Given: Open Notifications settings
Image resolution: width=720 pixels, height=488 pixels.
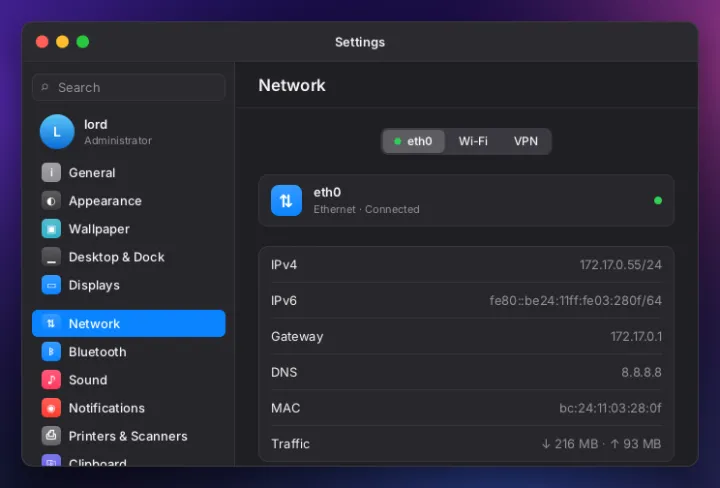Looking at the screenshot, I should coord(129,408).
